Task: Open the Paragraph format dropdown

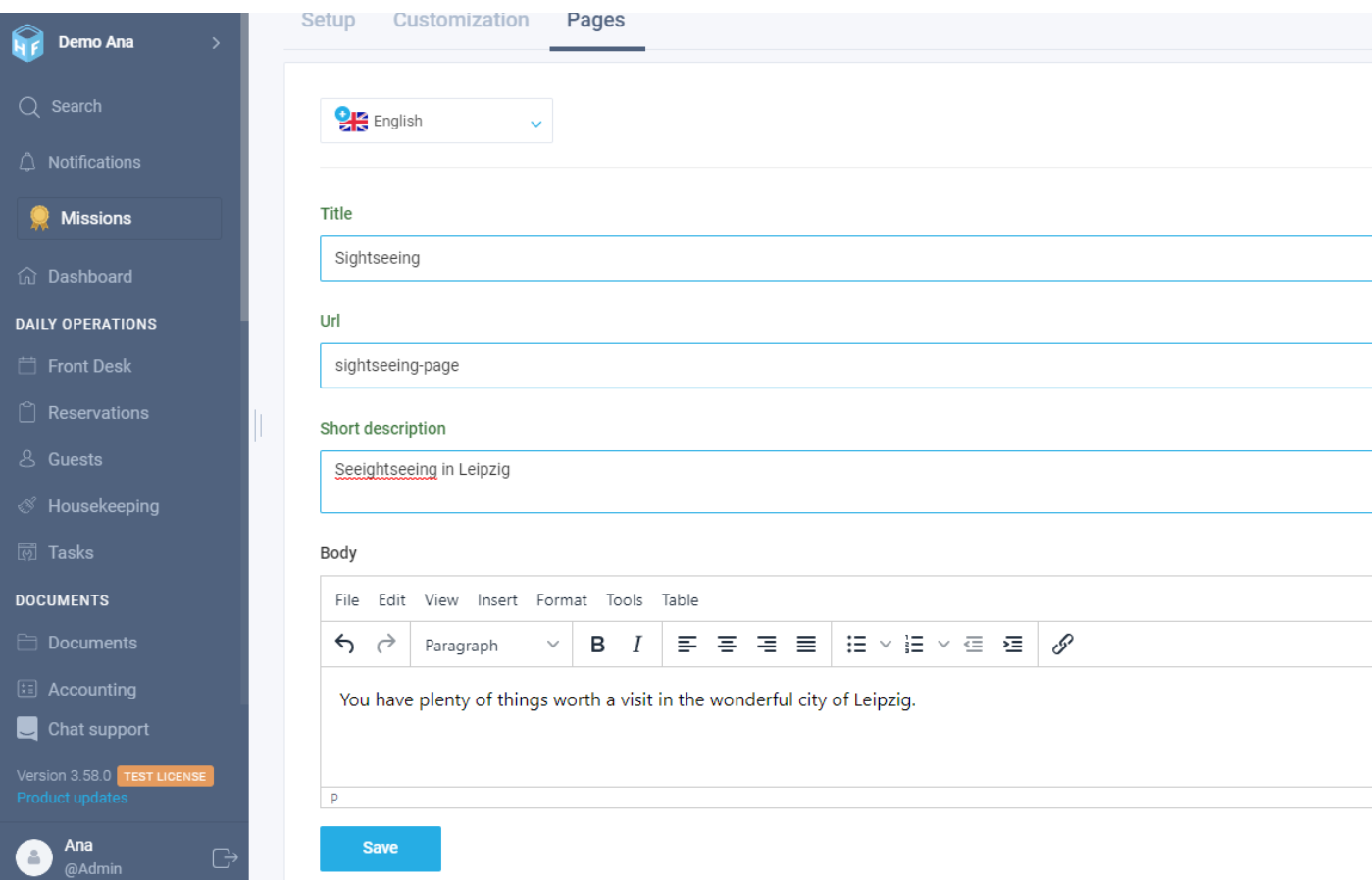Action: (x=491, y=645)
